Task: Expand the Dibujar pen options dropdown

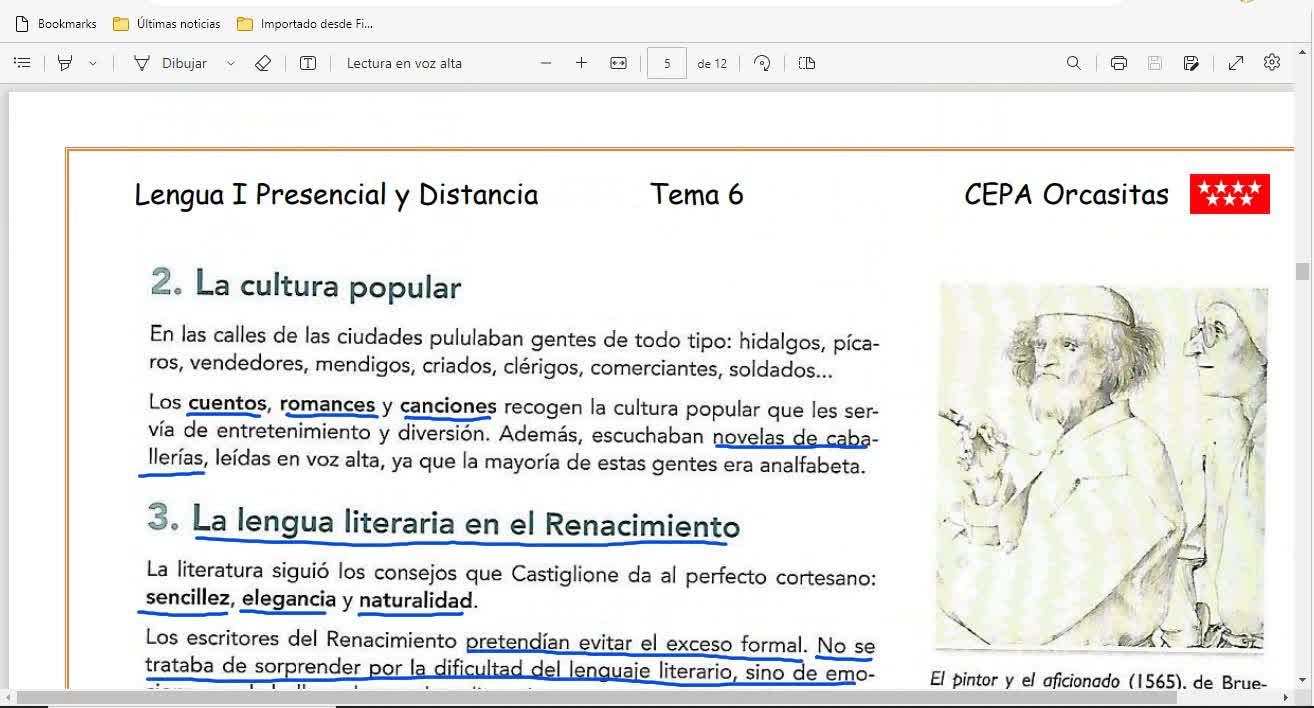Action: click(231, 63)
